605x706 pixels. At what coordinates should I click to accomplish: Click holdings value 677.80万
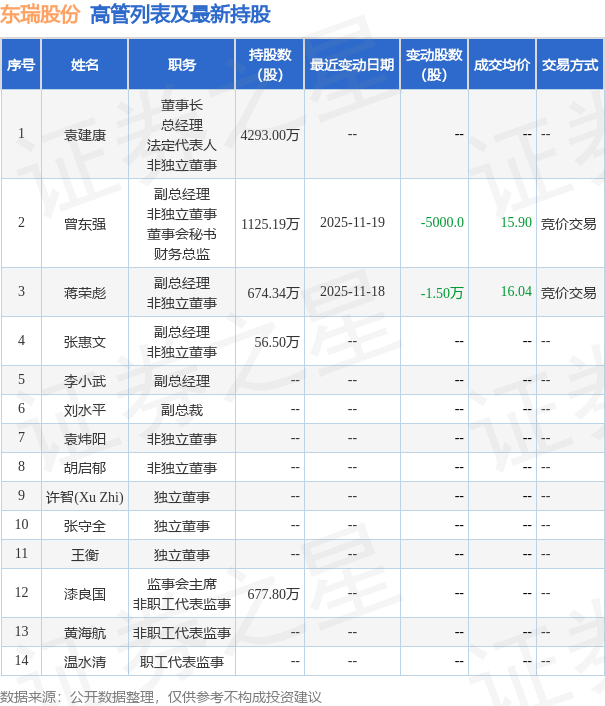[273, 594]
